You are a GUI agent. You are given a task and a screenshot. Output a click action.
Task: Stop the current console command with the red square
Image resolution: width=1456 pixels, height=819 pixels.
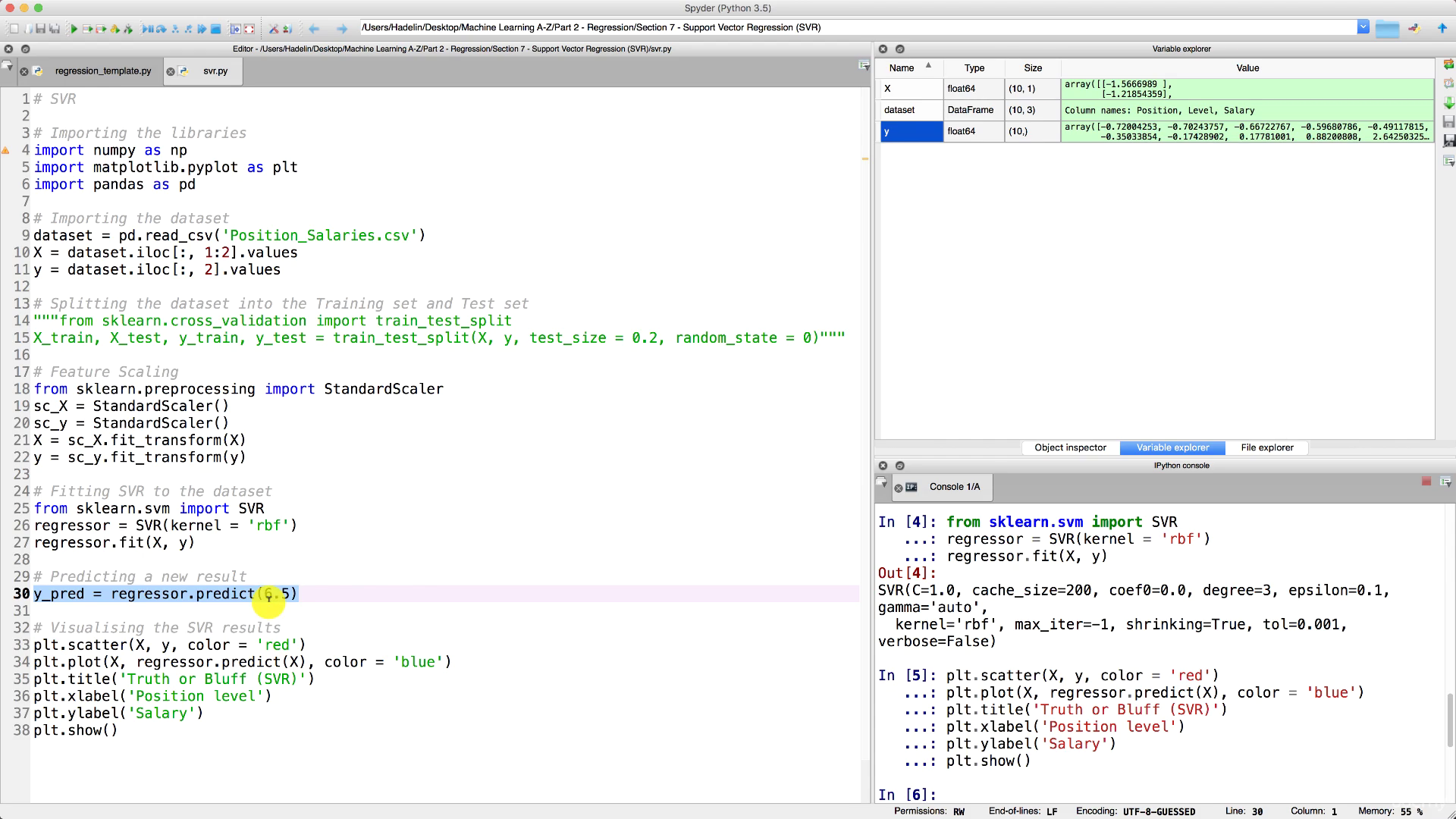1426,482
